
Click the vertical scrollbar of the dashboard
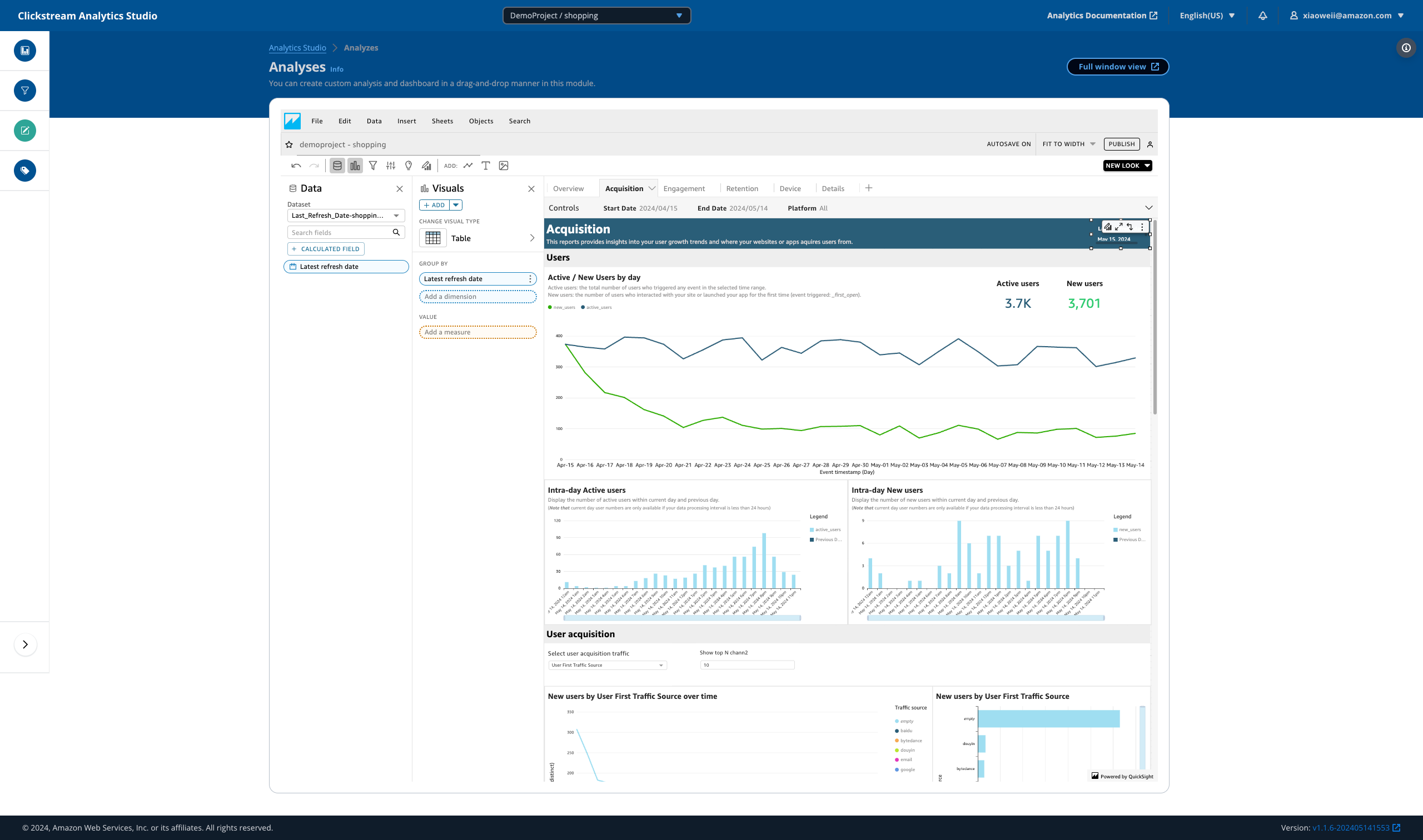1155,317
